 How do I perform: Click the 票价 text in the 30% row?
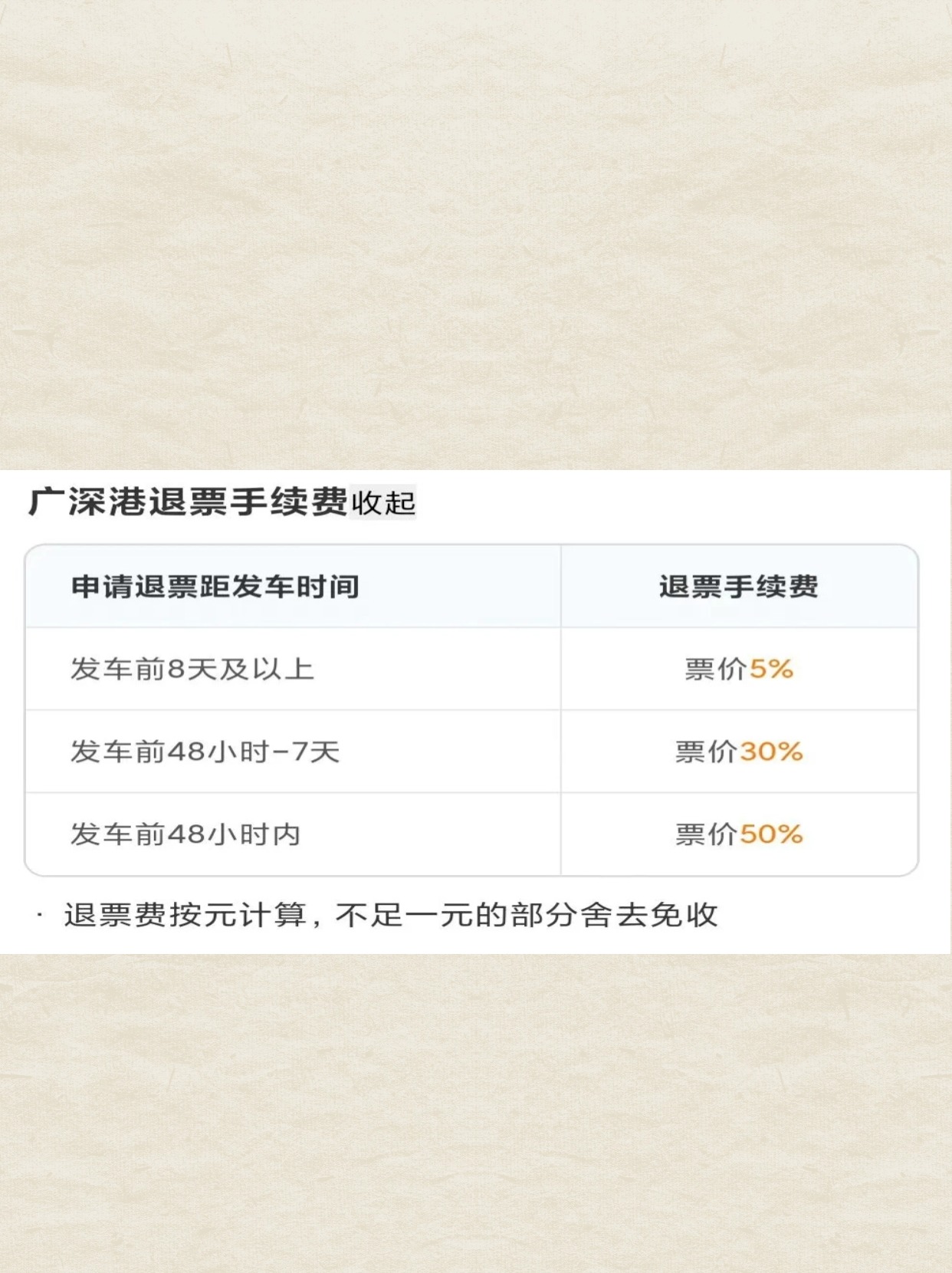[706, 752]
